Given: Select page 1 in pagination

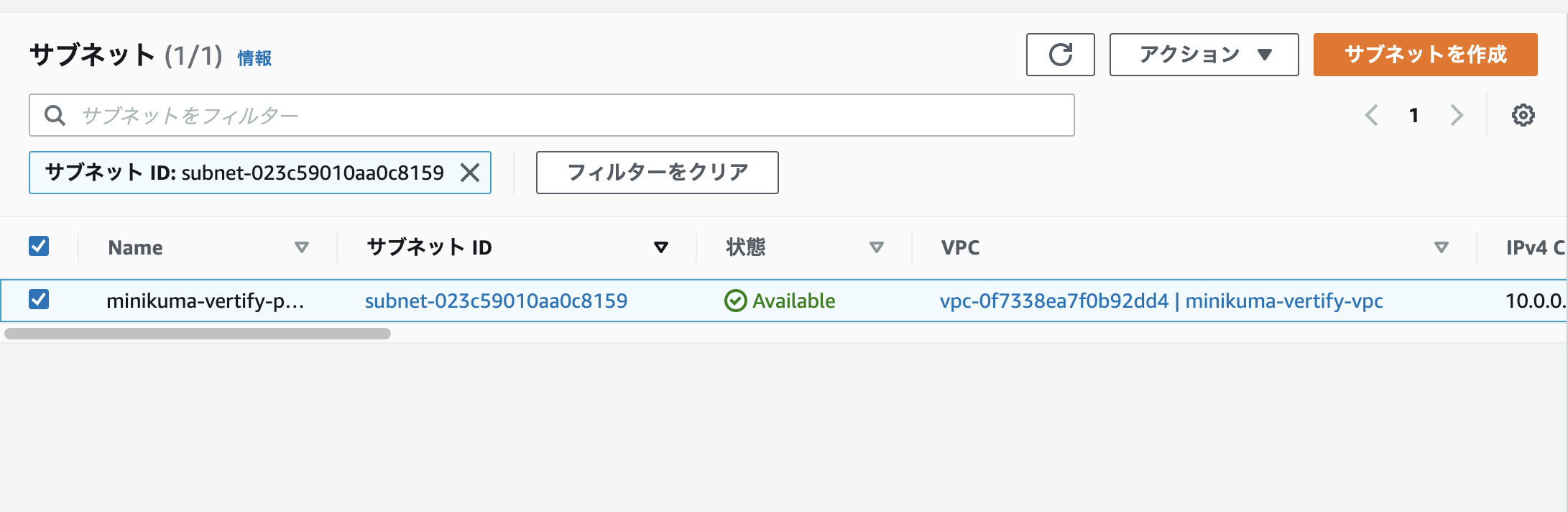Looking at the screenshot, I should [1414, 114].
